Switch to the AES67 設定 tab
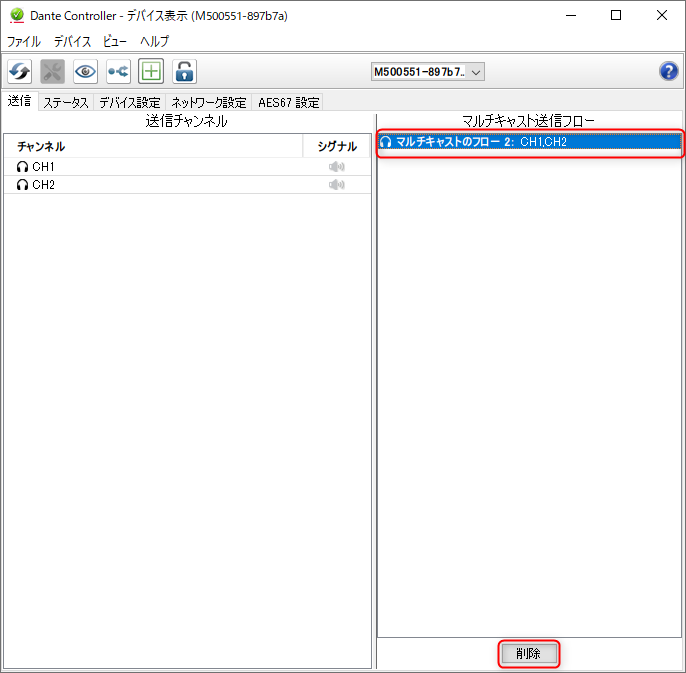The height and width of the screenshot is (673, 686). [288, 102]
